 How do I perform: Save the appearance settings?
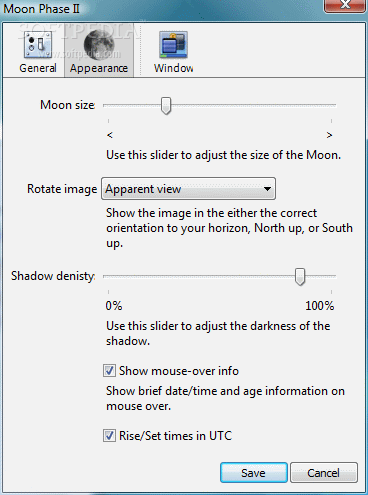point(254,473)
